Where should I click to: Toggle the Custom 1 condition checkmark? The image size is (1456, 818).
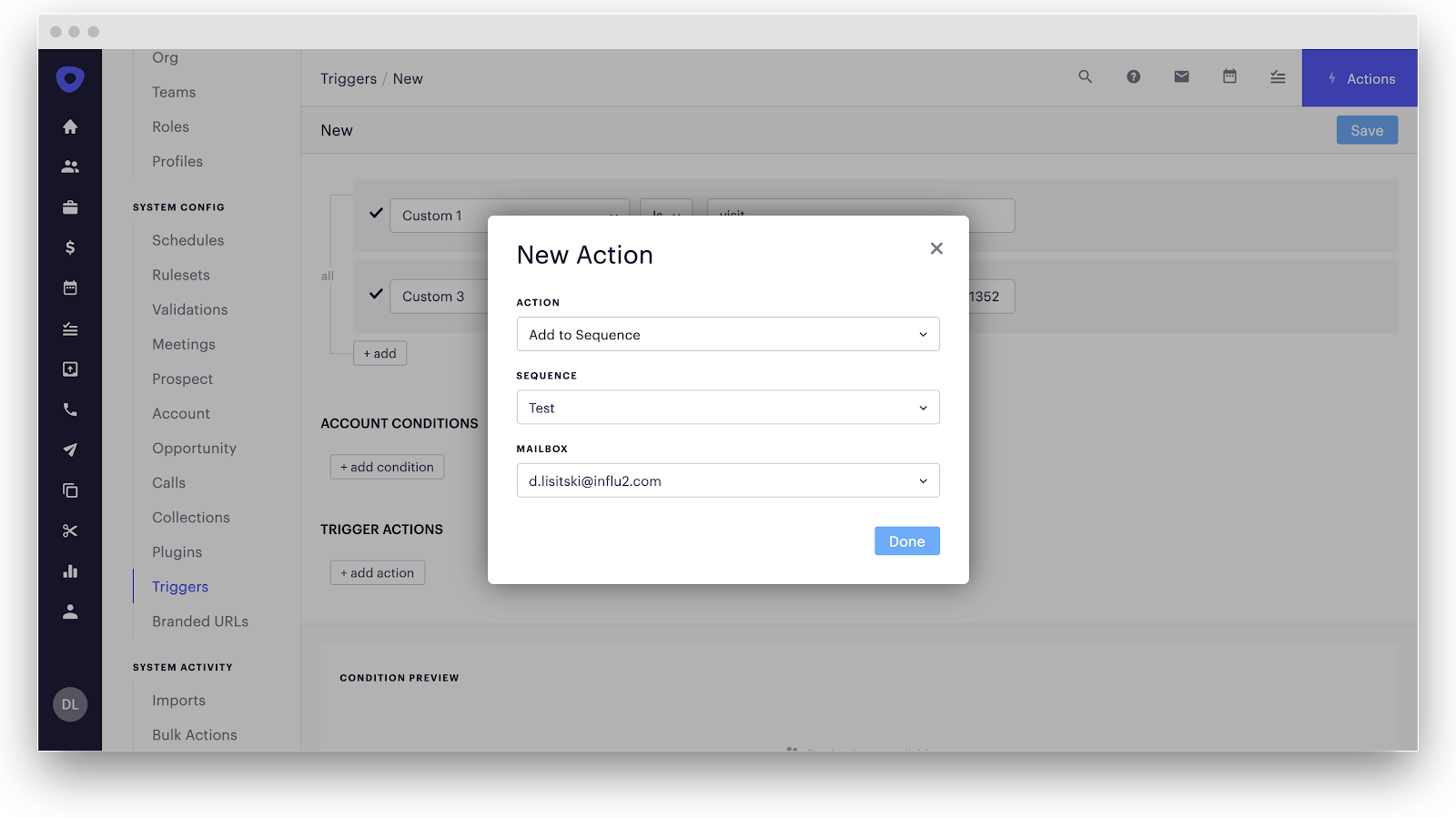click(376, 214)
